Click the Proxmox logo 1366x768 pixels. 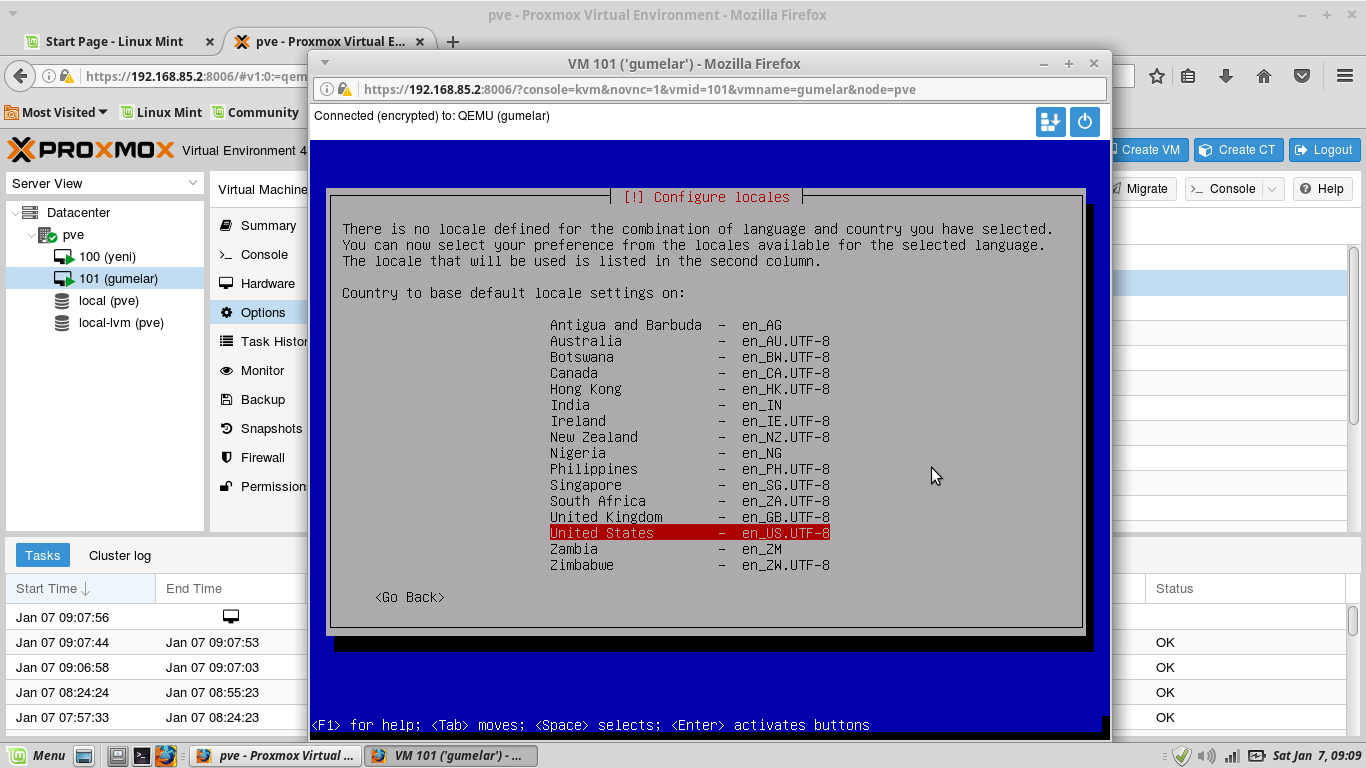(x=91, y=150)
